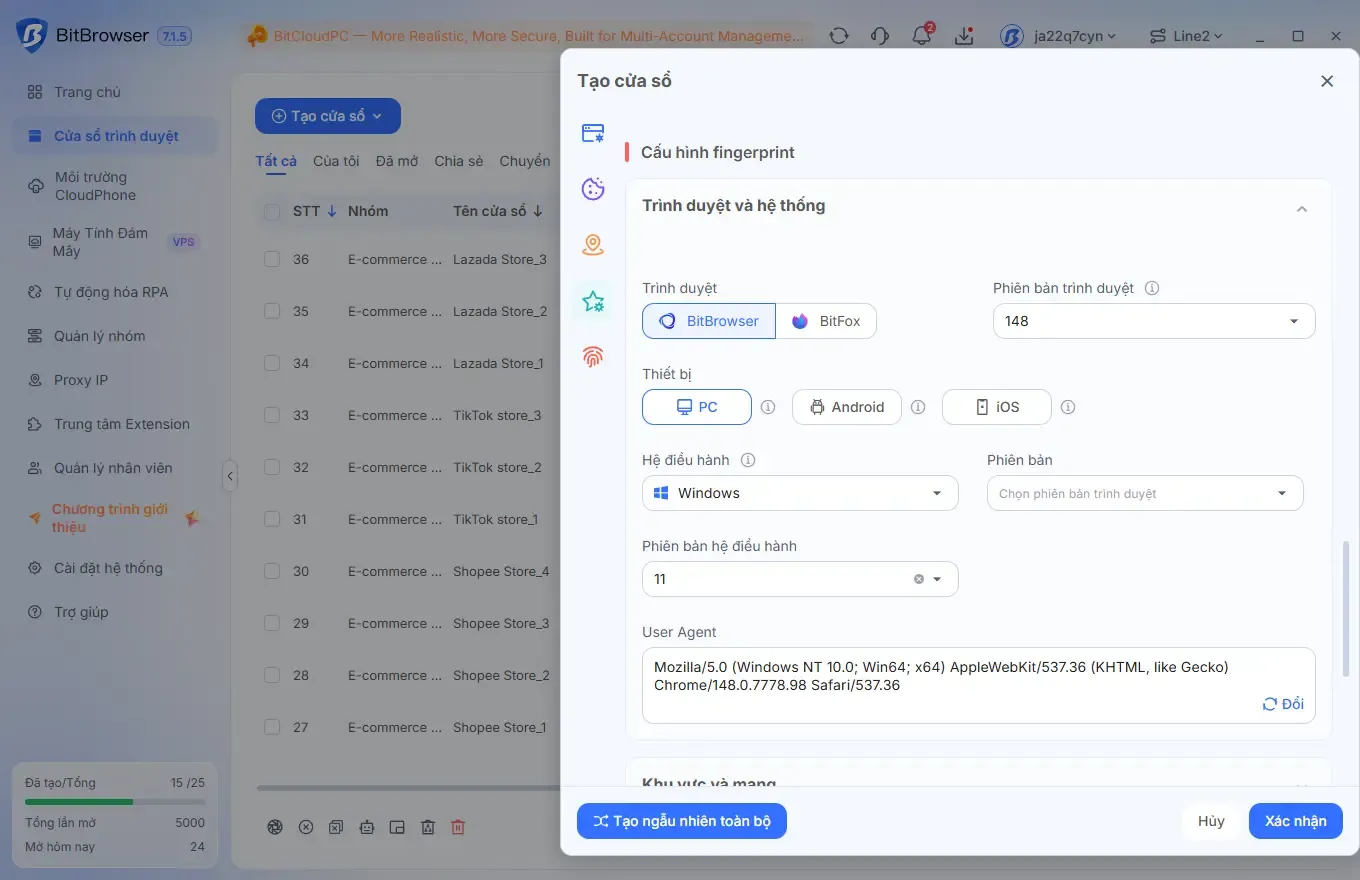Click the Xác nhận button
The width and height of the screenshot is (1360, 880).
pyautogui.click(x=1296, y=821)
